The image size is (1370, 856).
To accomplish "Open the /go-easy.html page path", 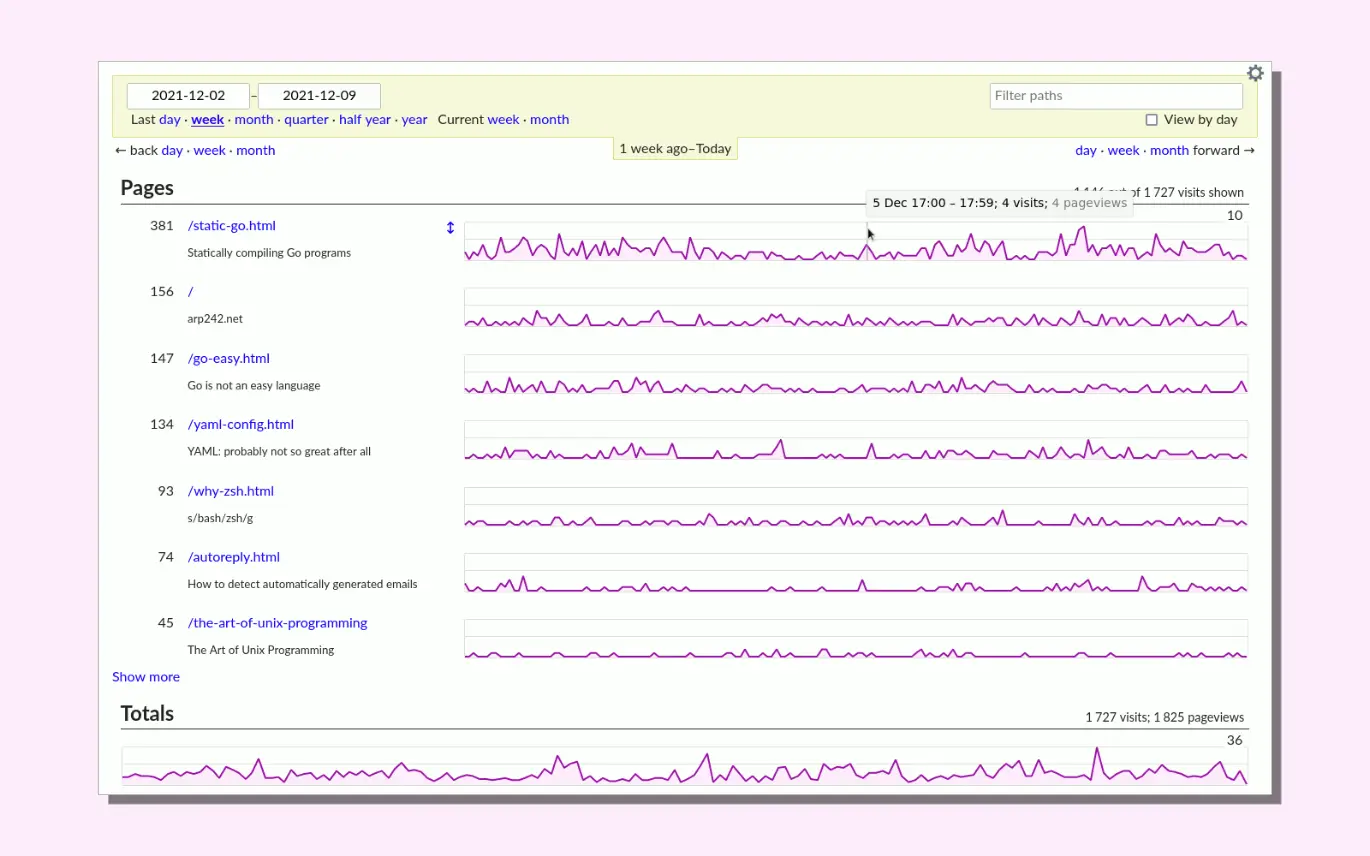I will [228, 359].
